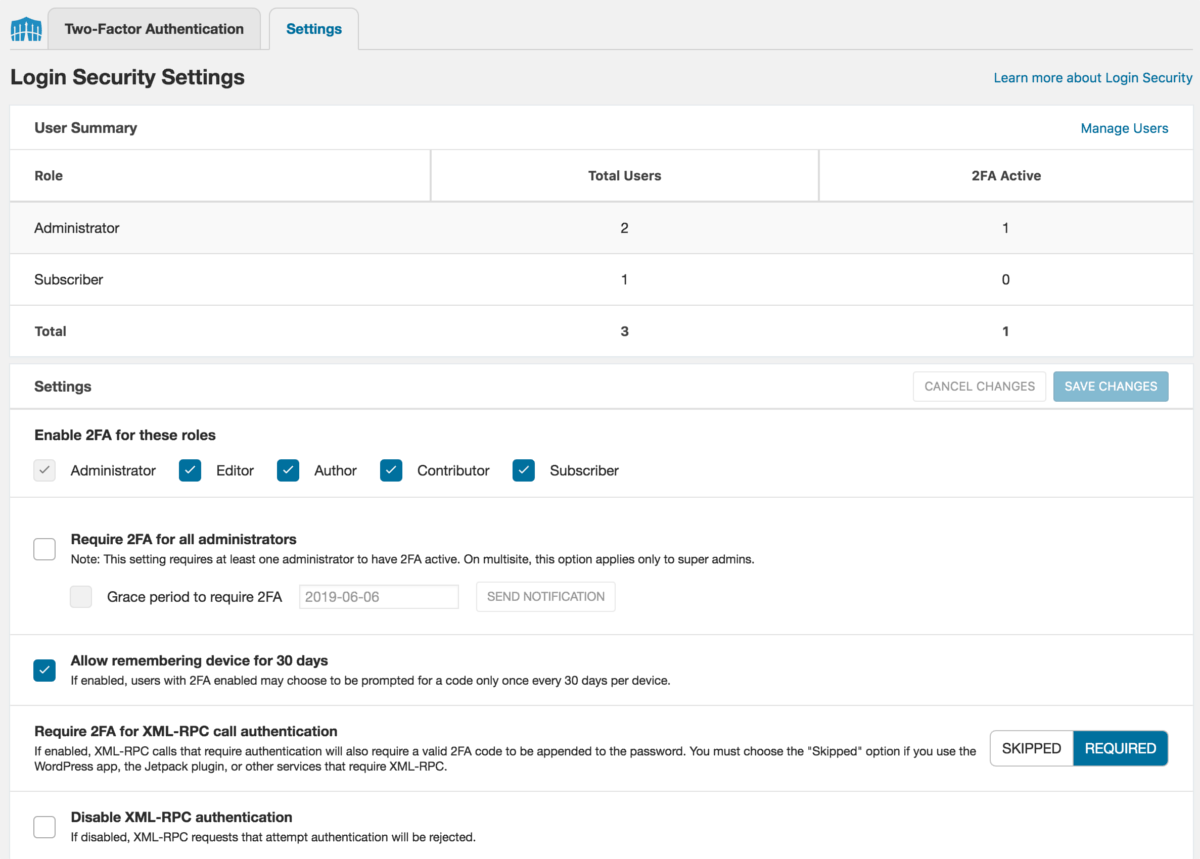Disable 2FA for the Editor role

(190, 470)
